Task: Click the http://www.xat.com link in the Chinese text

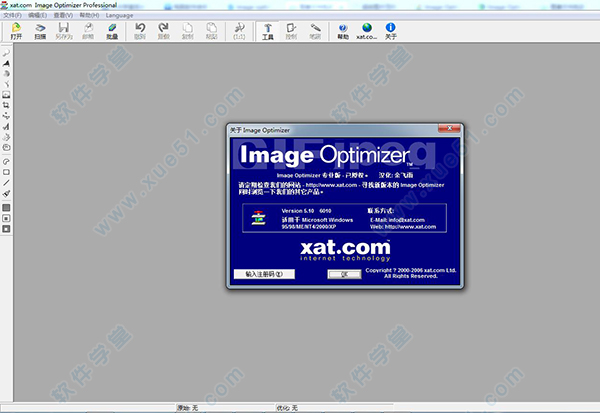Action: pos(331,185)
